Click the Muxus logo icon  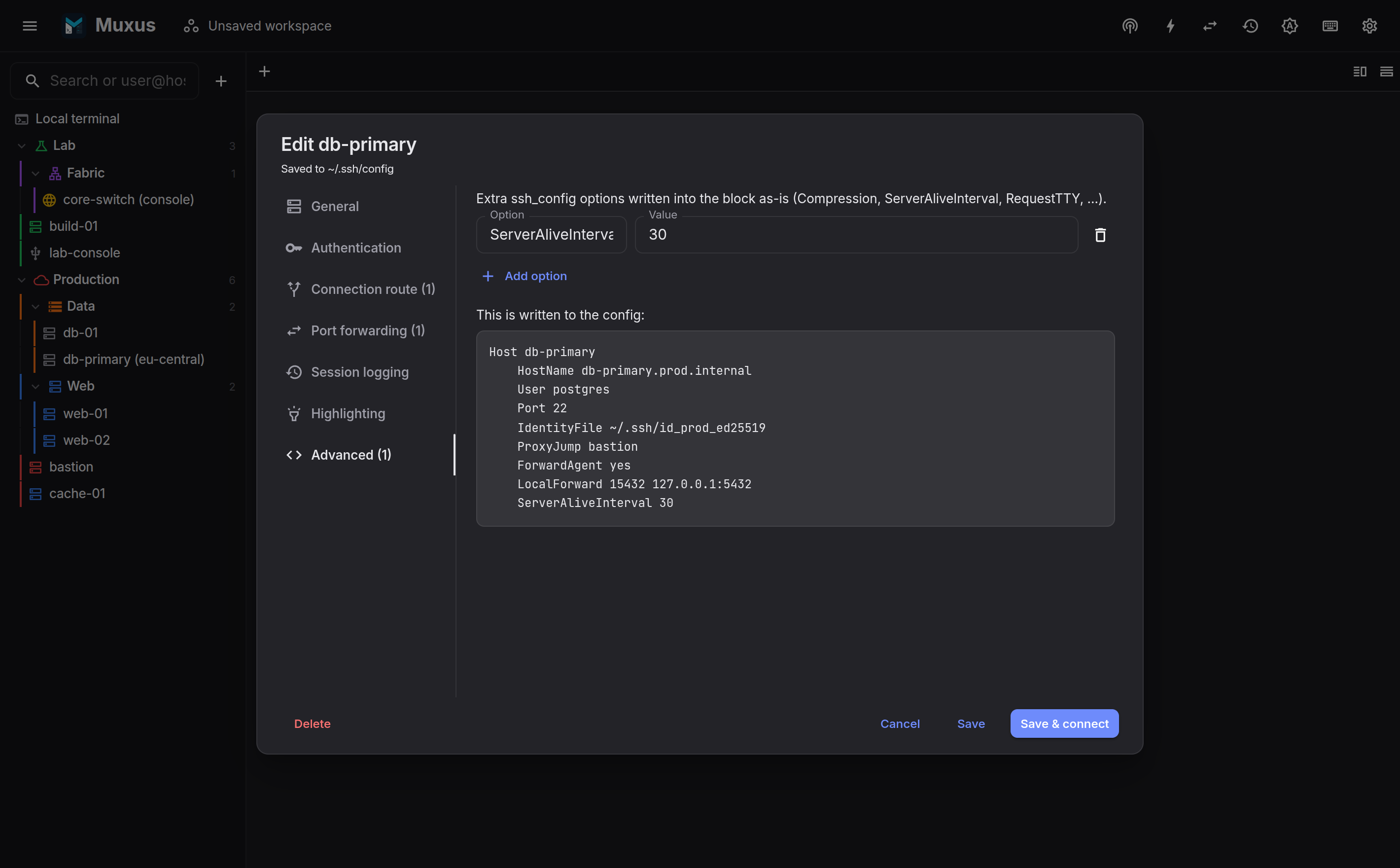pyautogui.click(x=74, y=26)
